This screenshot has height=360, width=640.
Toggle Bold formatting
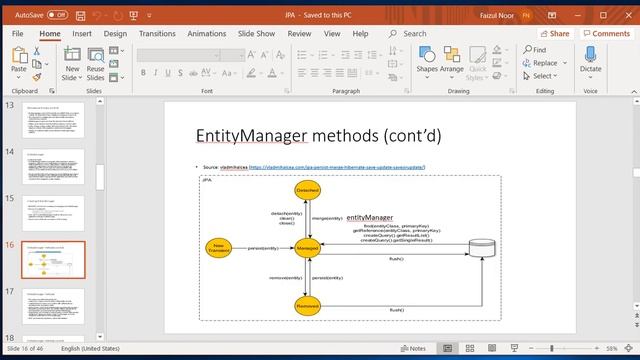(x=143, y=73)
